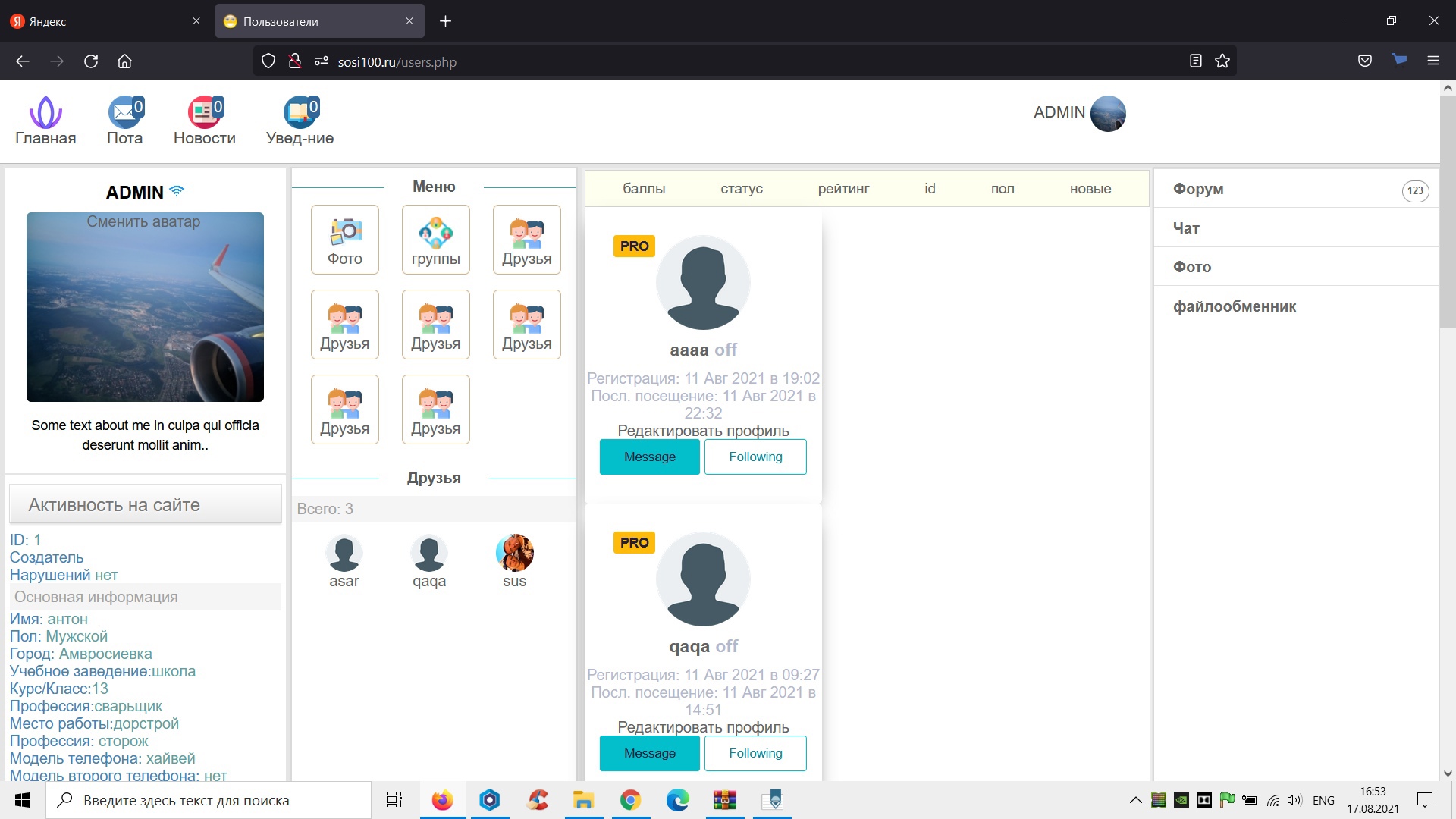Sort users by баллы tab
Image resolution: width=1456 pixels, height=819 pixels.
coord(644,189)
